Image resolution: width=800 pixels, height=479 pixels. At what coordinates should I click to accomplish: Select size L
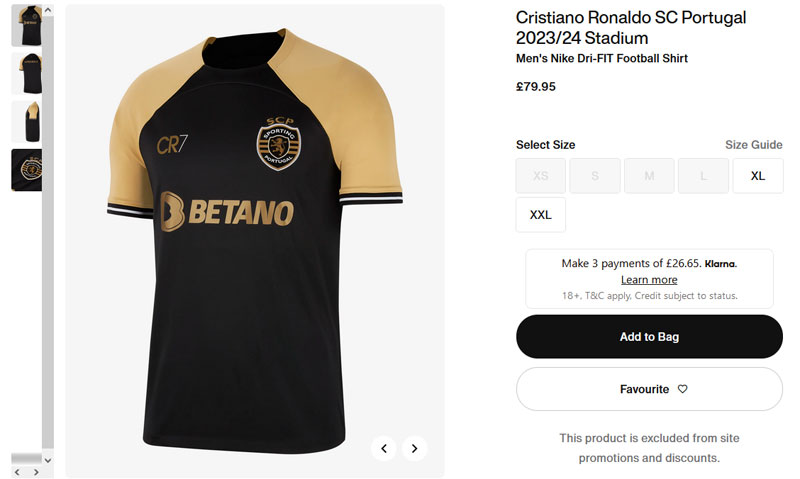[703, 176]
